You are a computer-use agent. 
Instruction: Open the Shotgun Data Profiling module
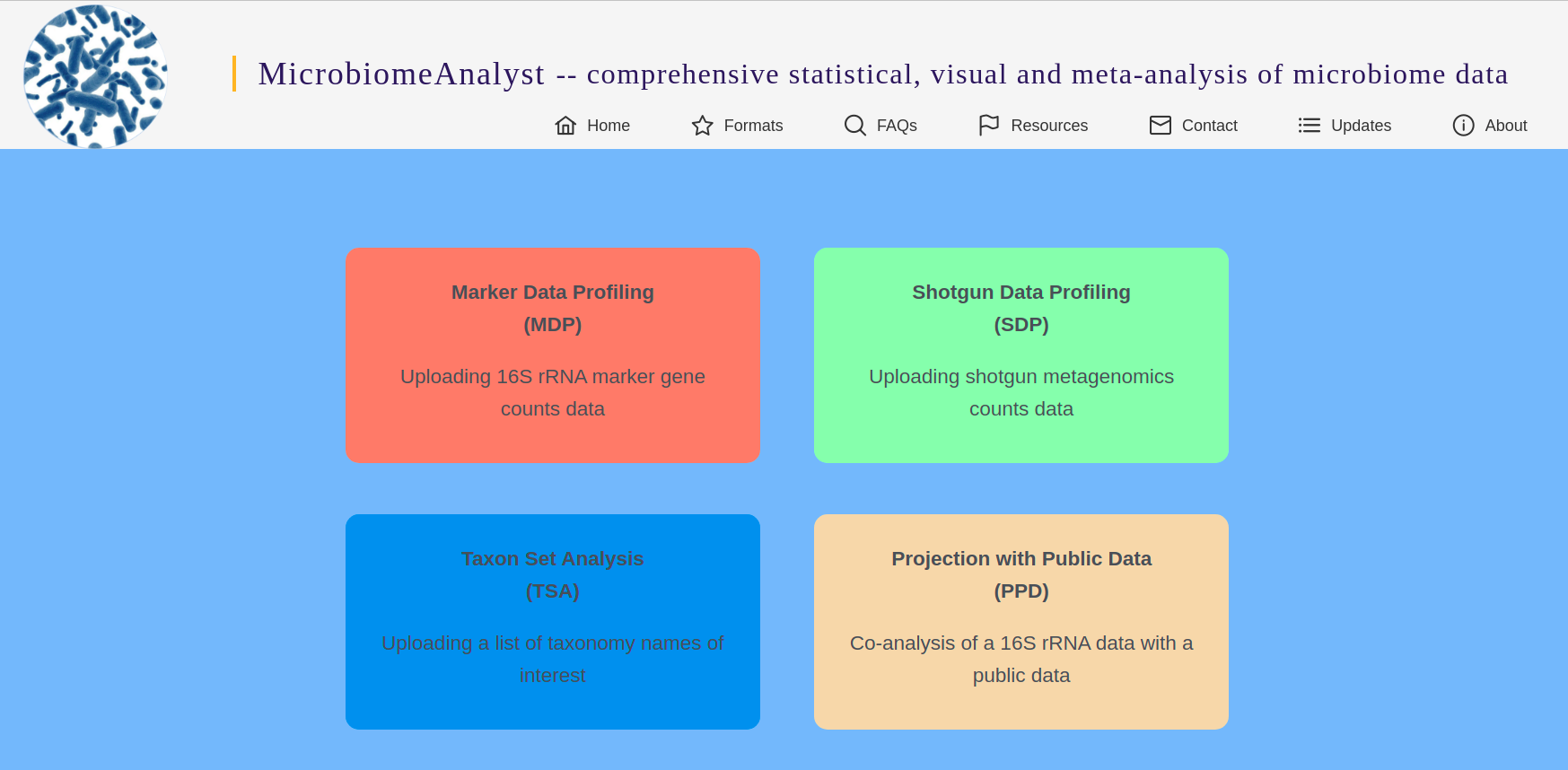[x=1021, y=354]
